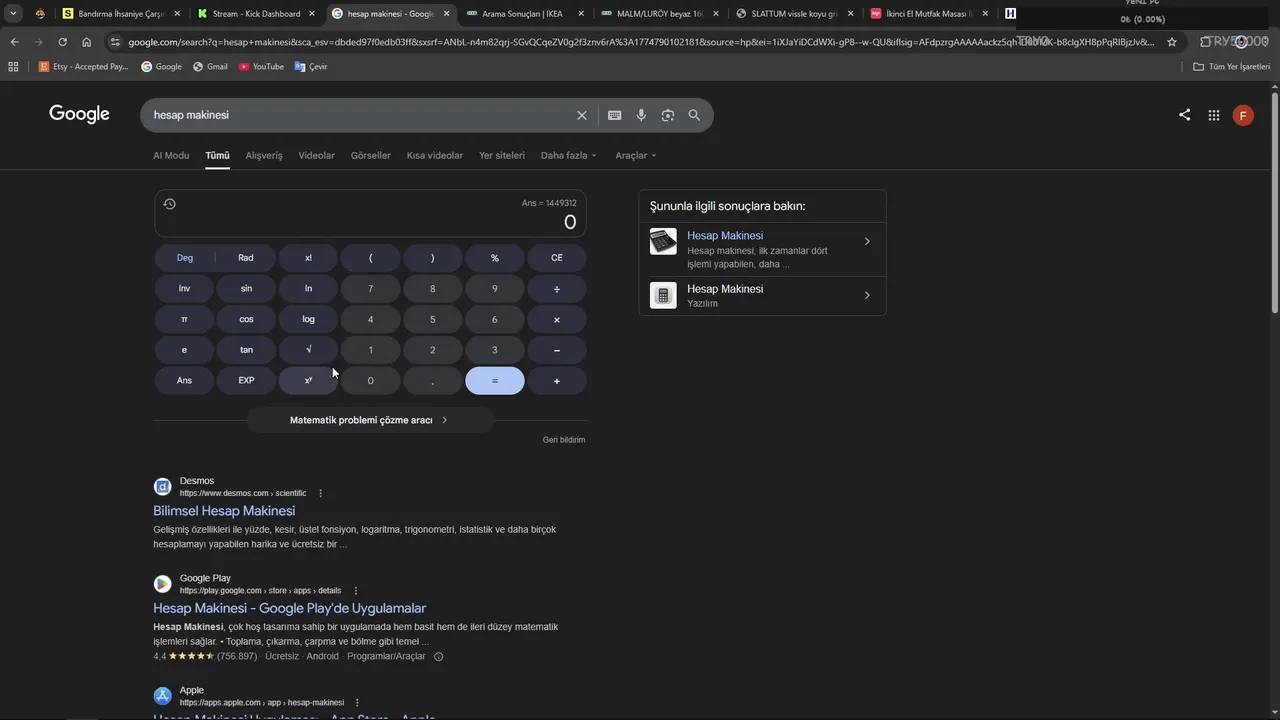
Task: Open more options for Desmos result
Action: click(321, 493)
